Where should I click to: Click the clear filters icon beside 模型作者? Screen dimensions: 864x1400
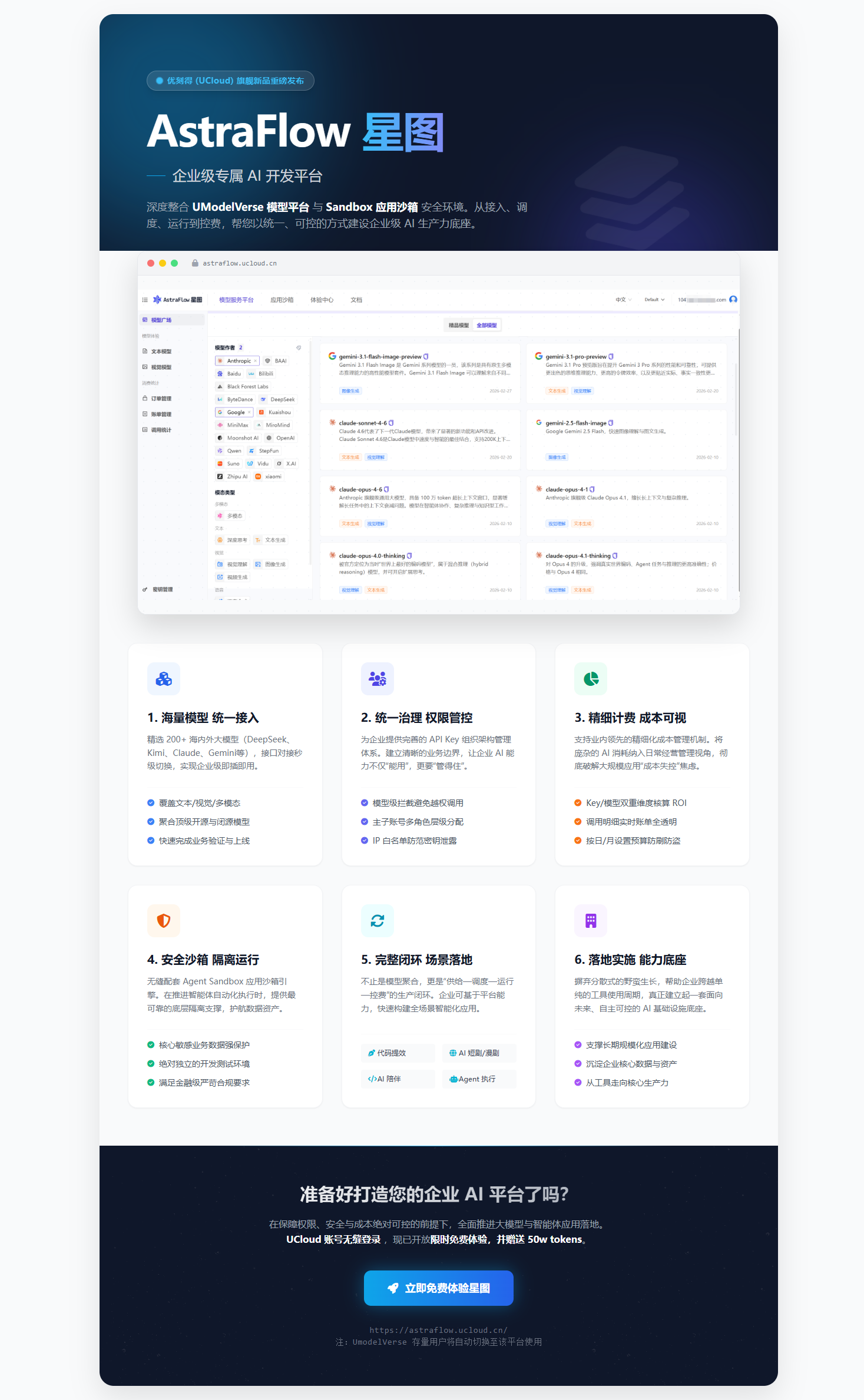coord(299,348)
